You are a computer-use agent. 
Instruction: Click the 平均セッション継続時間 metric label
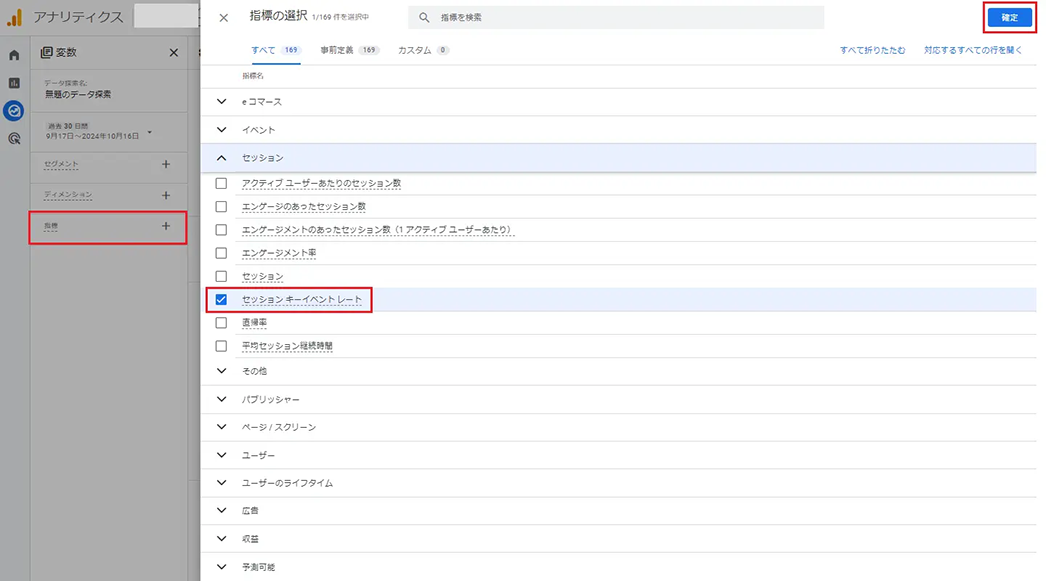click(x=287, y=346)
